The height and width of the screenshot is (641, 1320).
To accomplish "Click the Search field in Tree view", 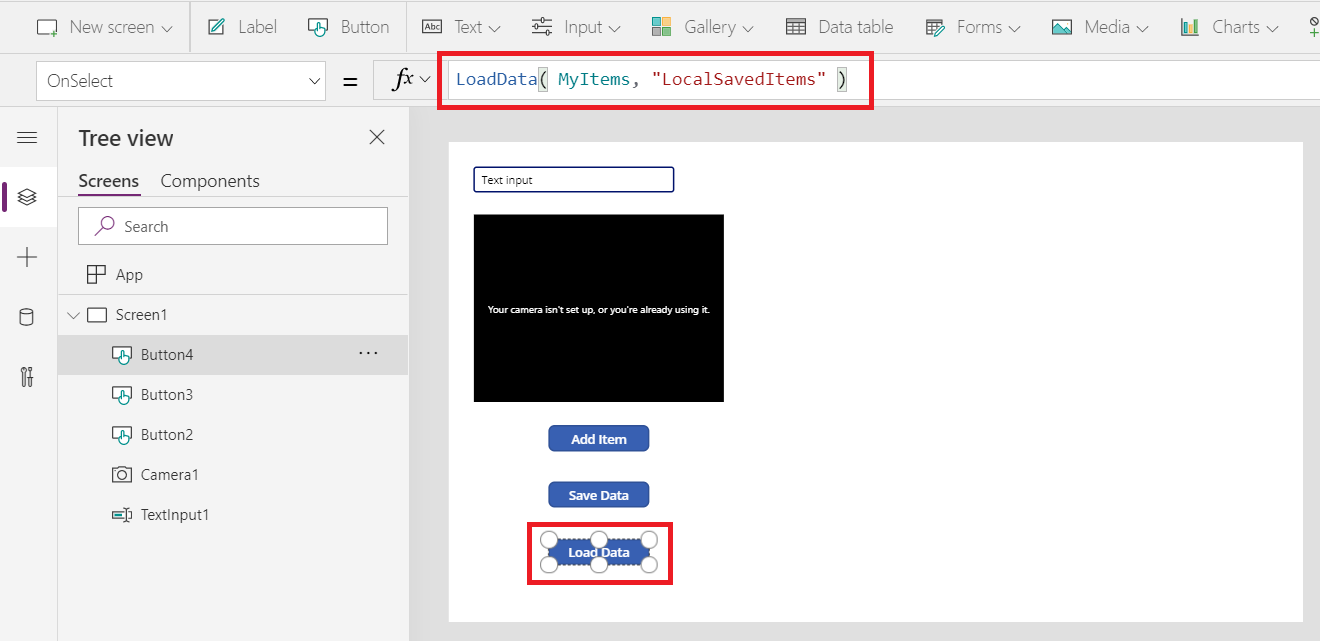I will tap(232, 225).
